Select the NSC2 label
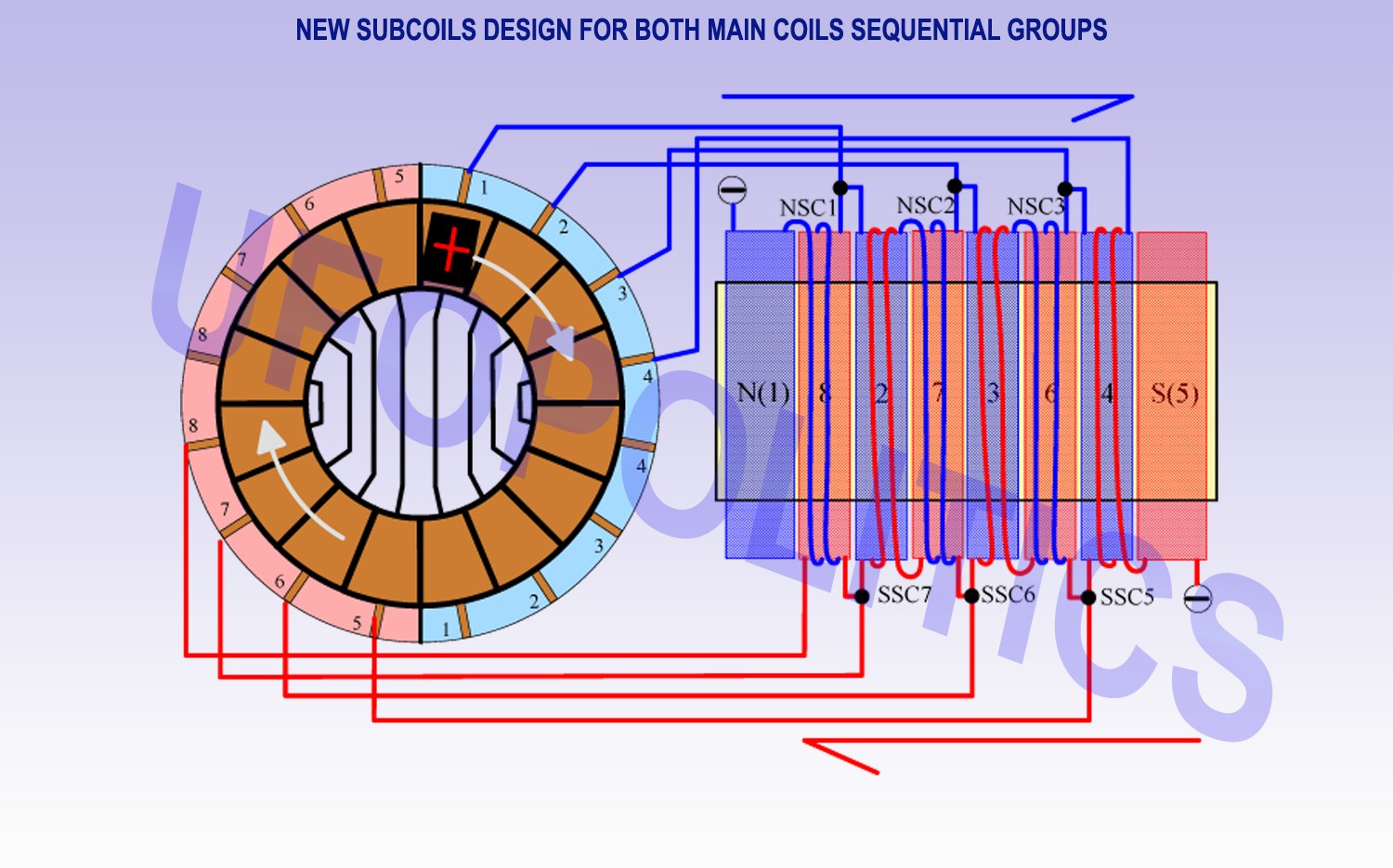The width and height of the screenshot is (1393, 868). pyautogui.click(x=925, y=205)
